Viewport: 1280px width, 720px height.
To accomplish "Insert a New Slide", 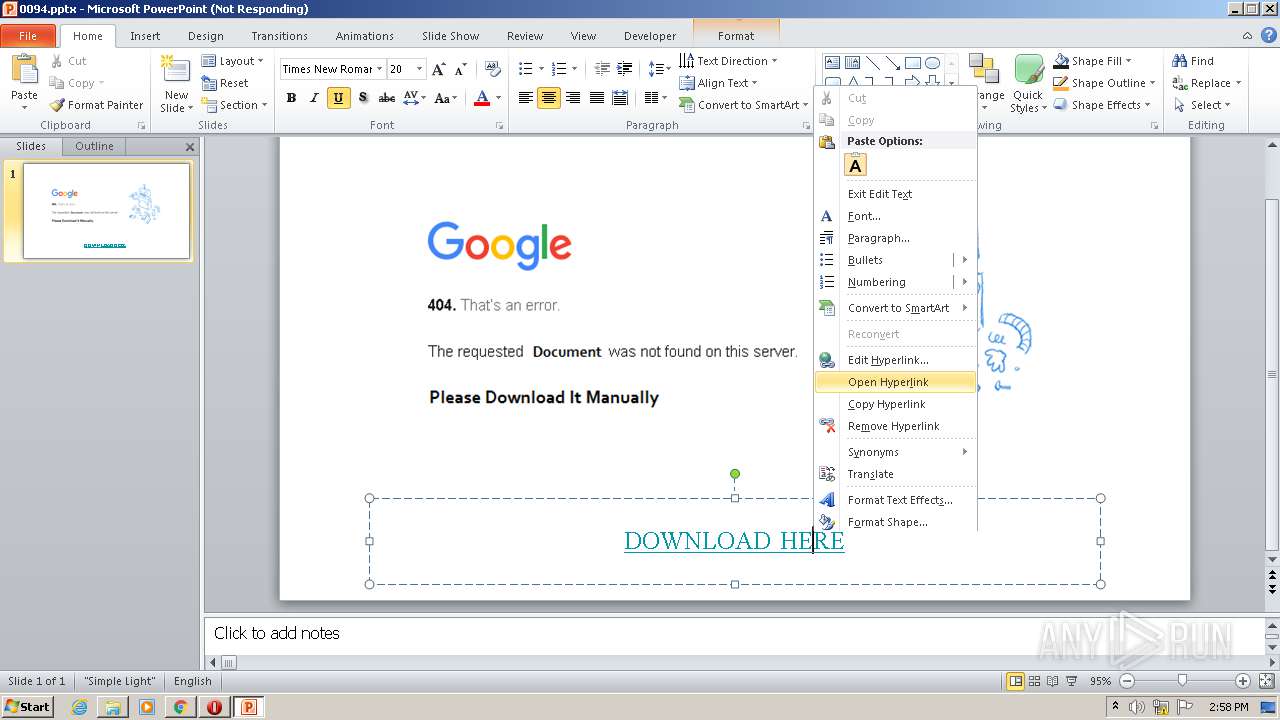I will coord(176,85).
